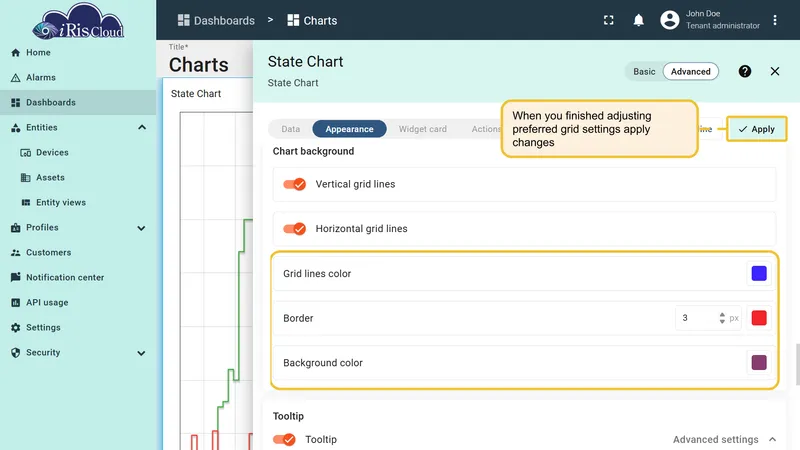Open API usage page
The width and height of the screenshot is (800, 450).
pos(47,303)
